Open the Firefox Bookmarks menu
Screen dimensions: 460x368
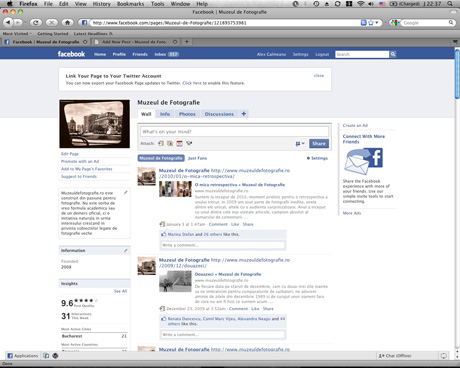coord(130,4)
